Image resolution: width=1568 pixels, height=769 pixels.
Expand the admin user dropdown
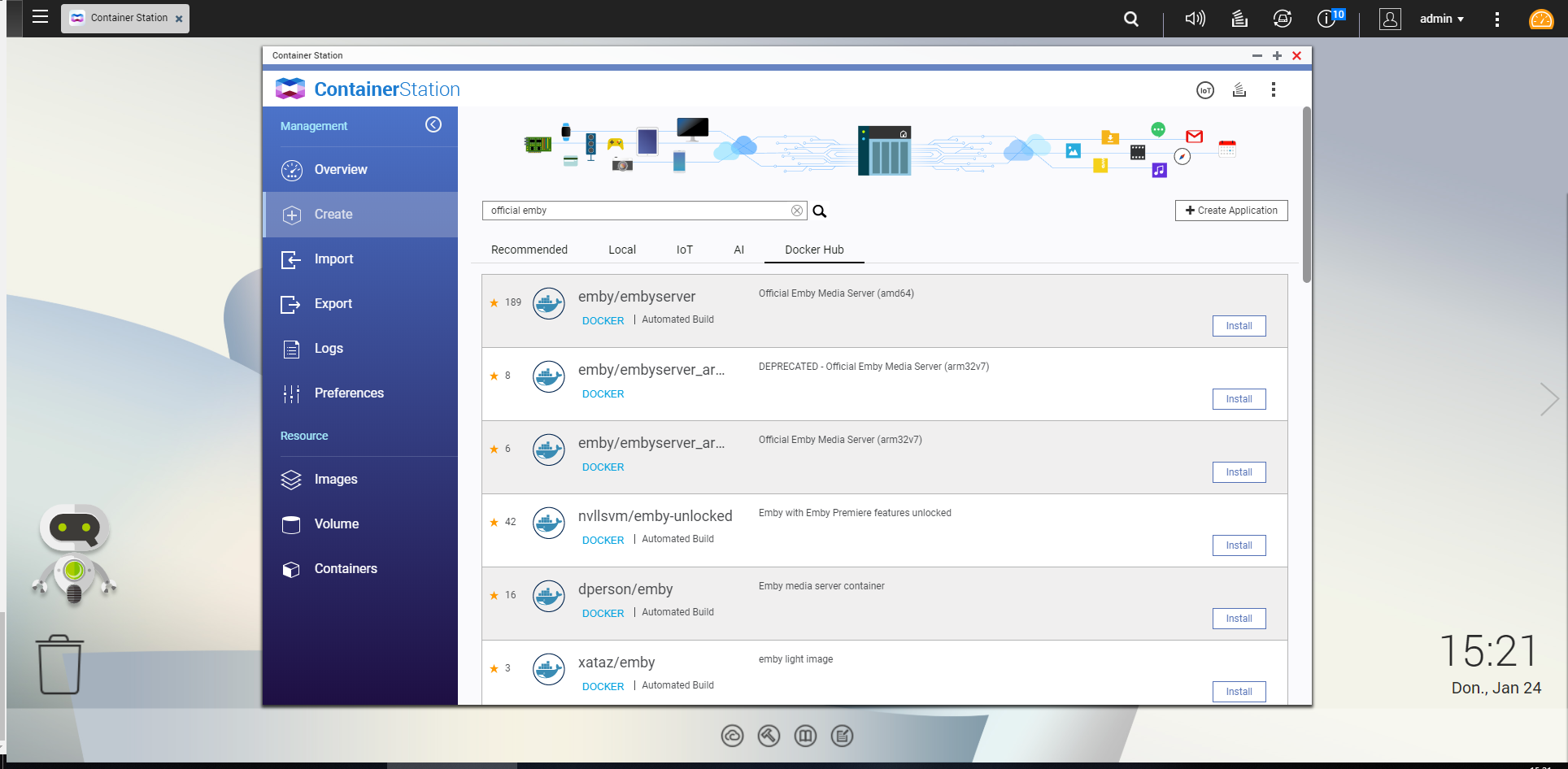[1442, 19]
